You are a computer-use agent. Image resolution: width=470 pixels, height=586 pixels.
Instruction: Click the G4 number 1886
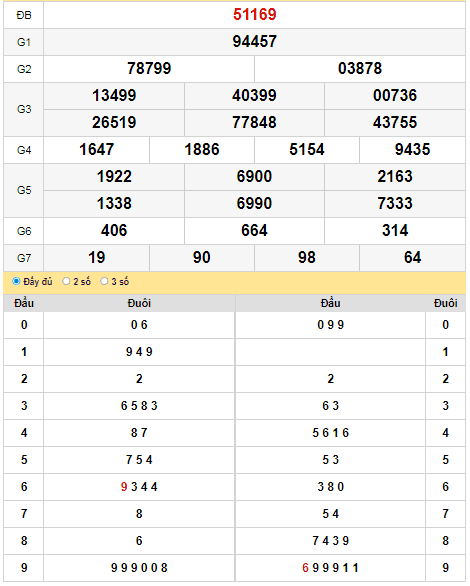click(202, 149)
